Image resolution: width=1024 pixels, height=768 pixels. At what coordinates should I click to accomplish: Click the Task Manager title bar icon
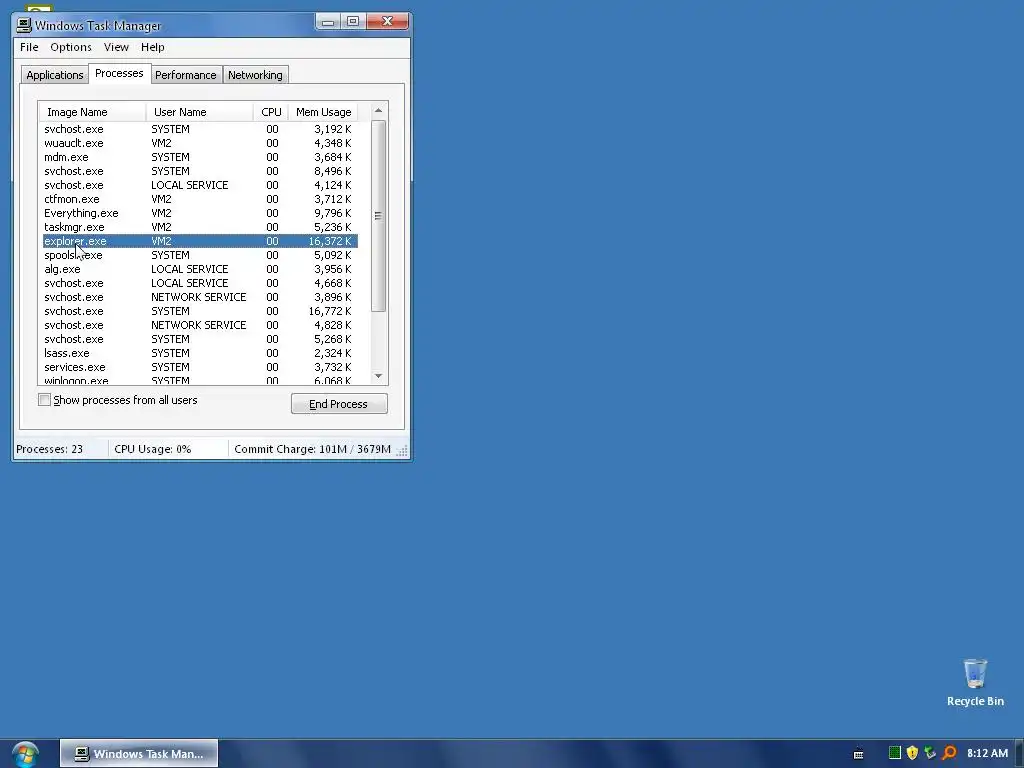[x=24, y=25]
